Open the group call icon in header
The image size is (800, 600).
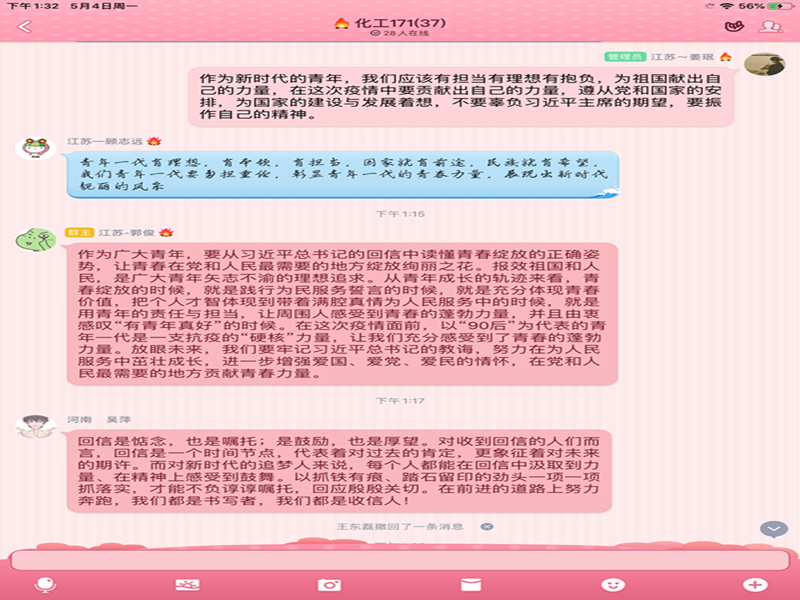click(733, 26)
